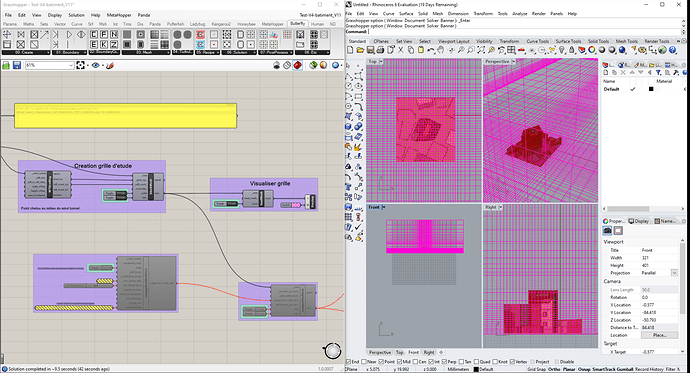Click Rhino Print icon
Viewport: 690px width, 373px height.
tap(380, 50)
